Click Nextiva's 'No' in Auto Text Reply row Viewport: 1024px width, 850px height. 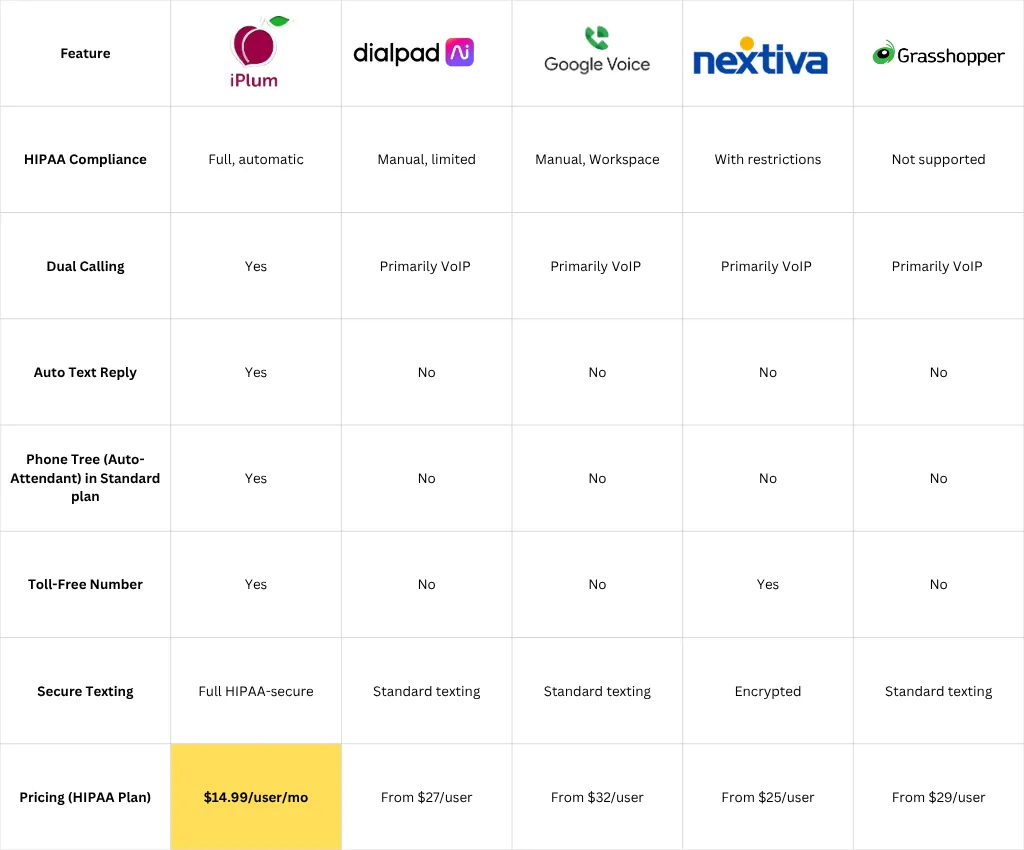pos(767,372)
